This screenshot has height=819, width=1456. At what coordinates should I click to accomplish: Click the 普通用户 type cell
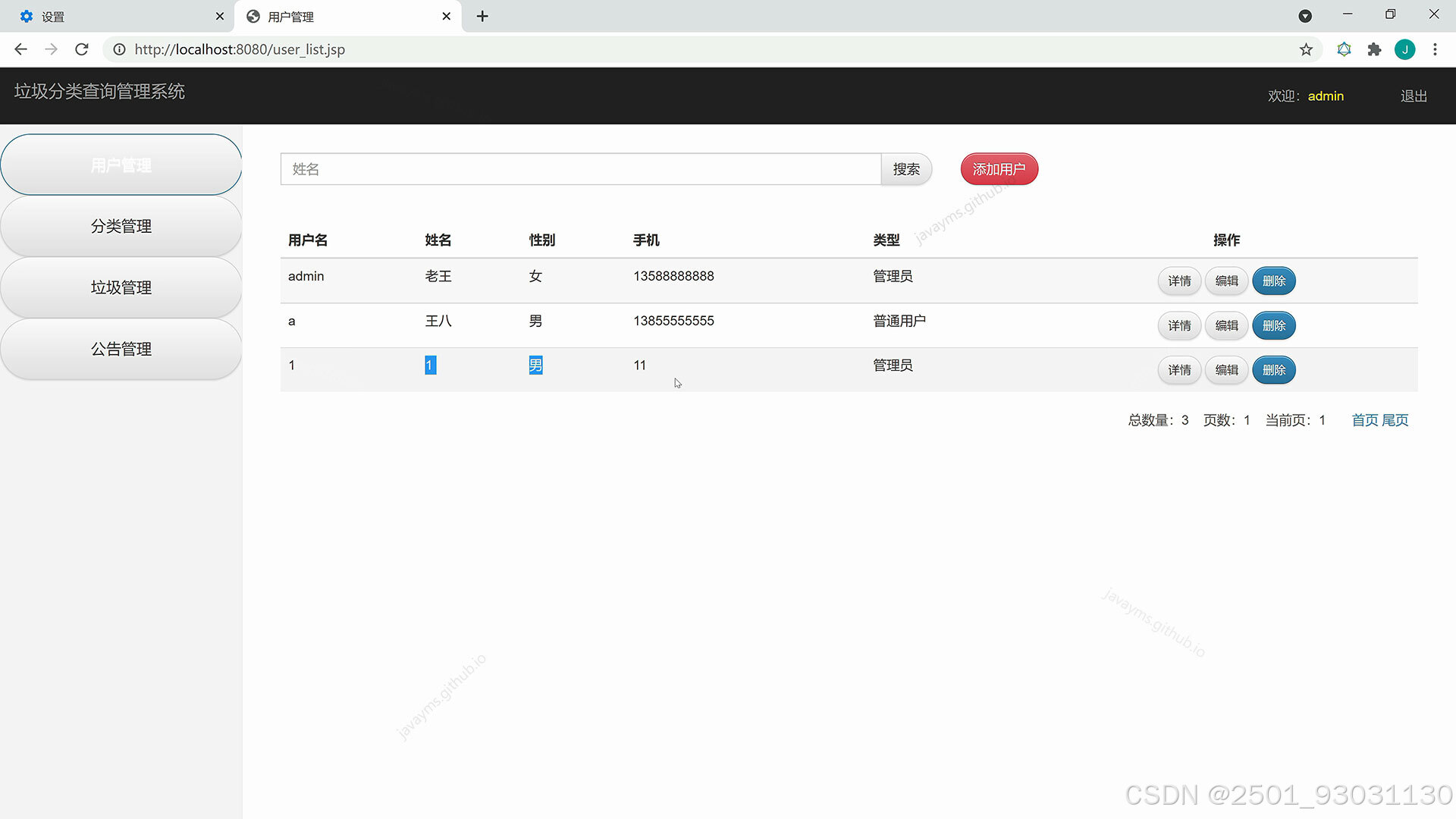899,321
